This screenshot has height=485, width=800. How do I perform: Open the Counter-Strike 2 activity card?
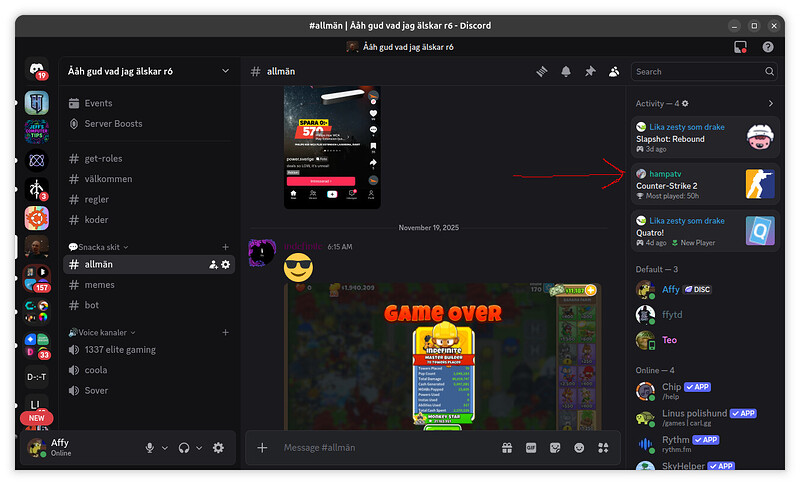[705, 184]
